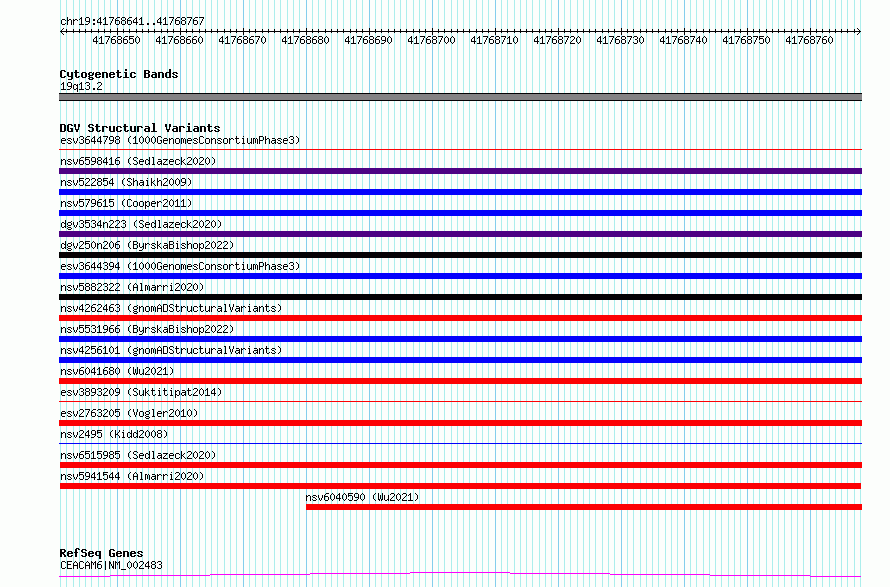Viewport: 890px width, 587px height.
Task: Select the short red bar under nsv6040590
Action: pyautogui.click(x=584, y=507)
